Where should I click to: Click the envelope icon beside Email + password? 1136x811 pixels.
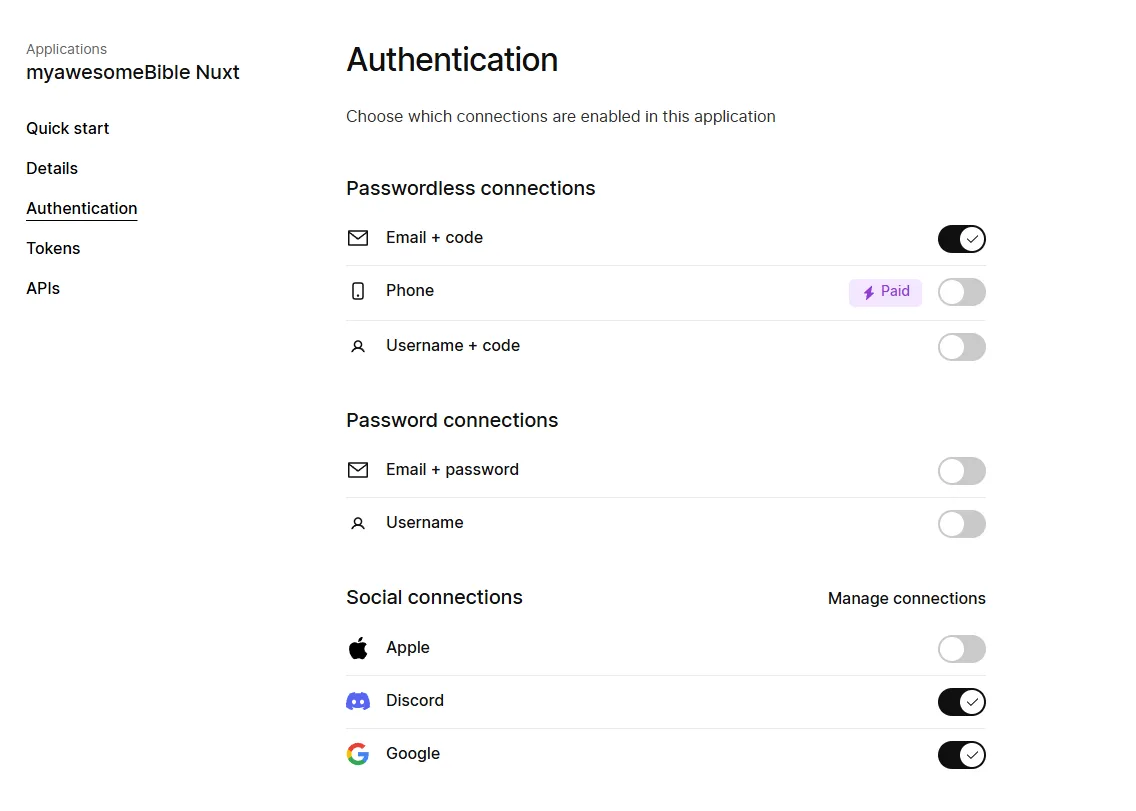358,470
